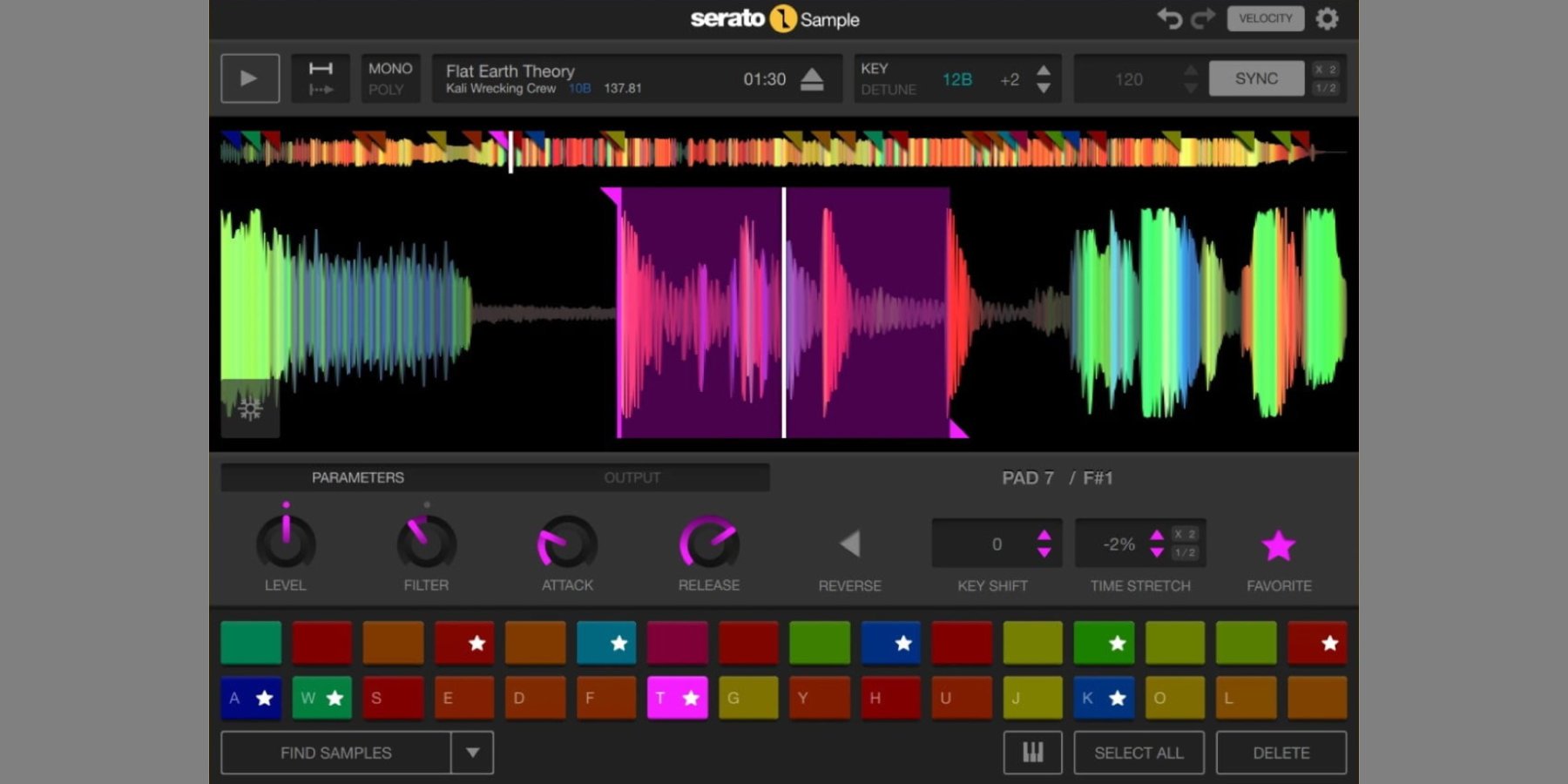Viewport: 1568px width, 784px height.
Task: Decrease TIME STRETCH with down arrow
Action: tap(1157, 553)
